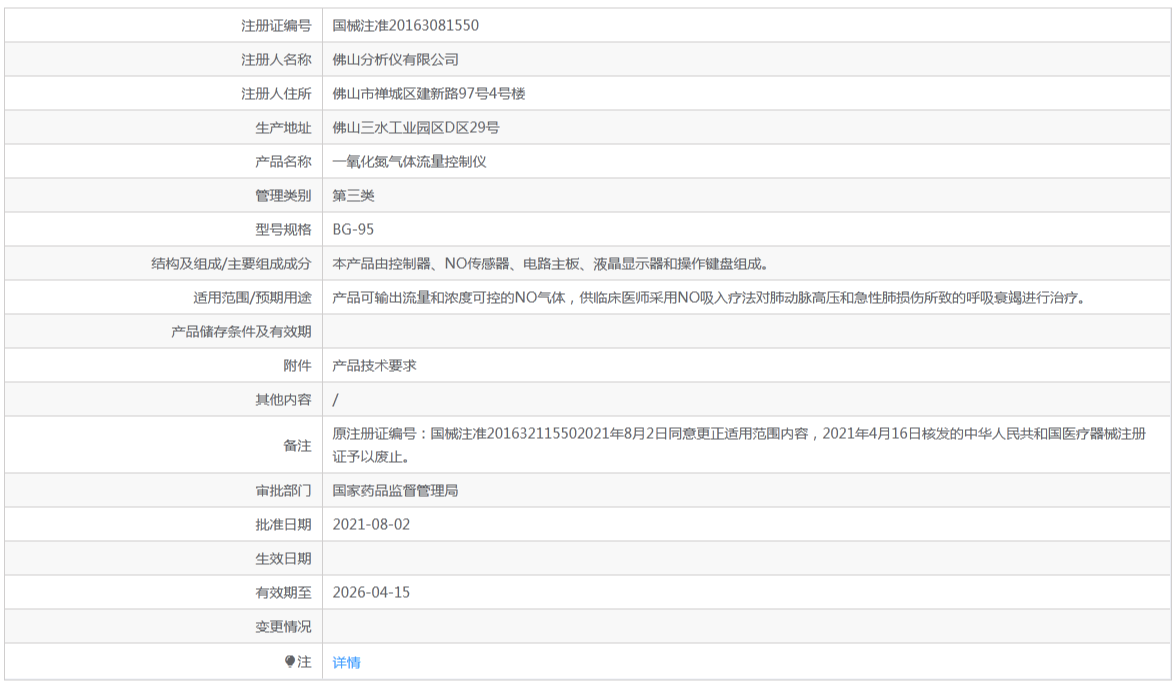The image size is (1173, 685).
Task: Click the structure and composition description text
Action: [x=550, y=264]
